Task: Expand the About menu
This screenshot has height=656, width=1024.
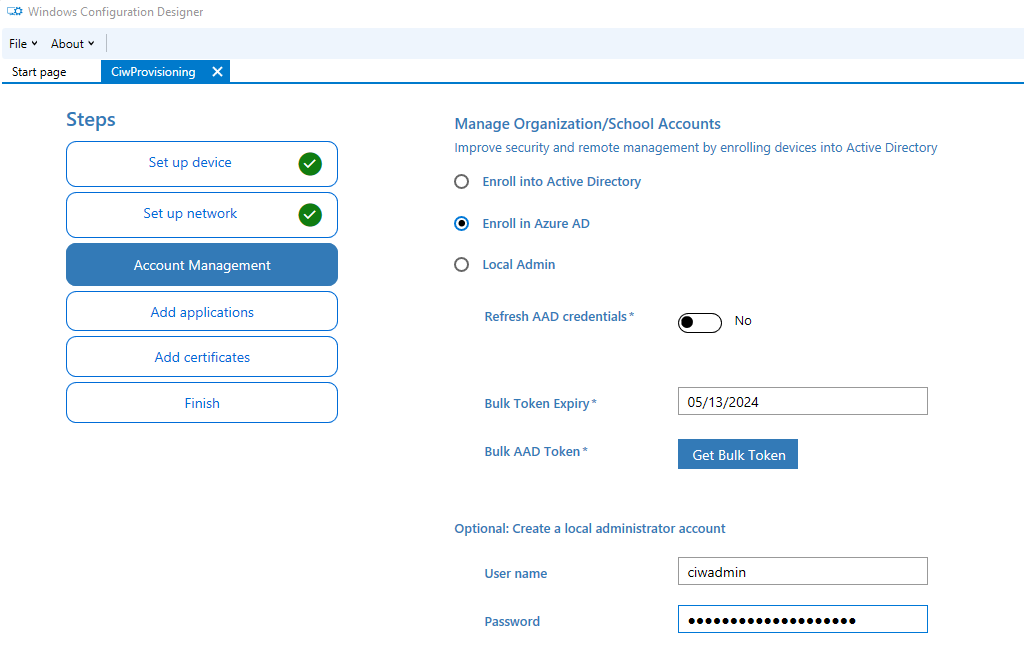Action: pos(72,44)
